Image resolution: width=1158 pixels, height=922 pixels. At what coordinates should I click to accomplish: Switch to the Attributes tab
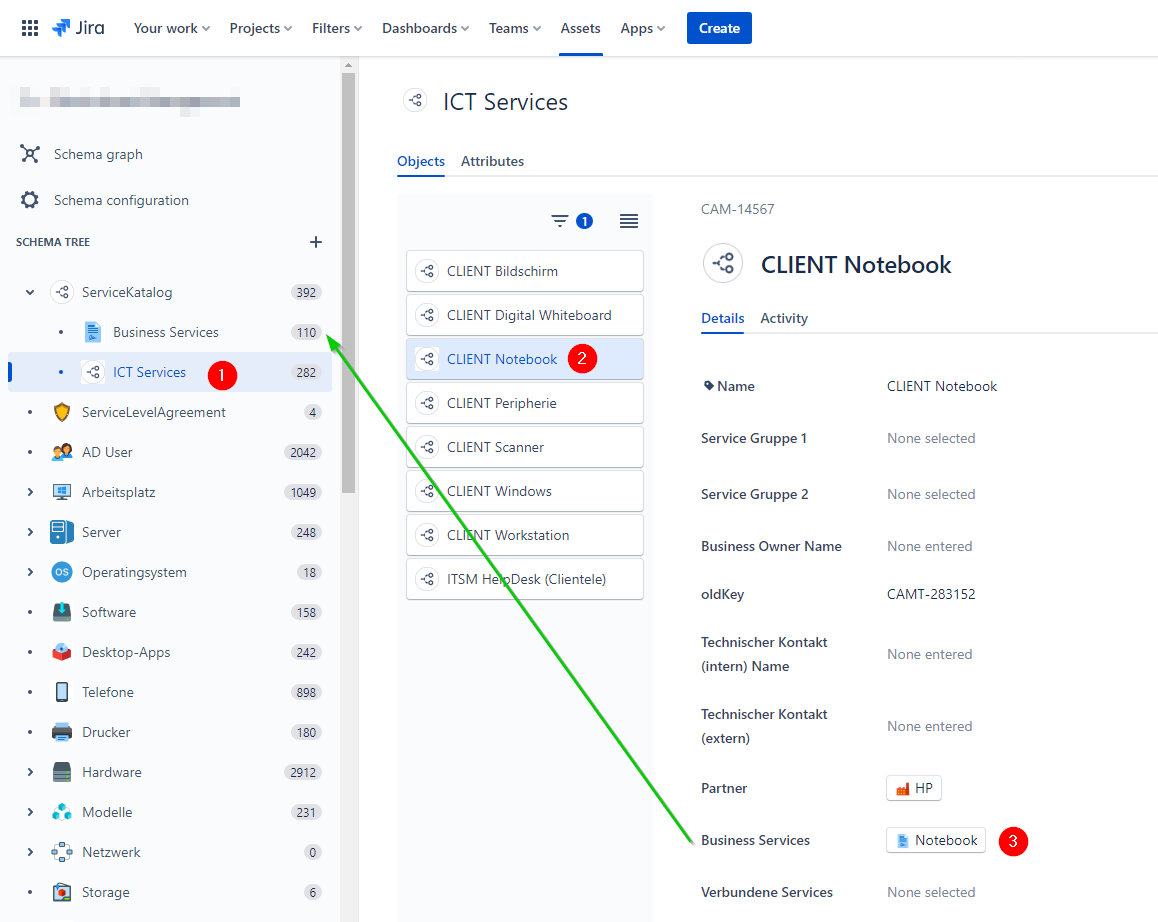(x=493, y=161)
